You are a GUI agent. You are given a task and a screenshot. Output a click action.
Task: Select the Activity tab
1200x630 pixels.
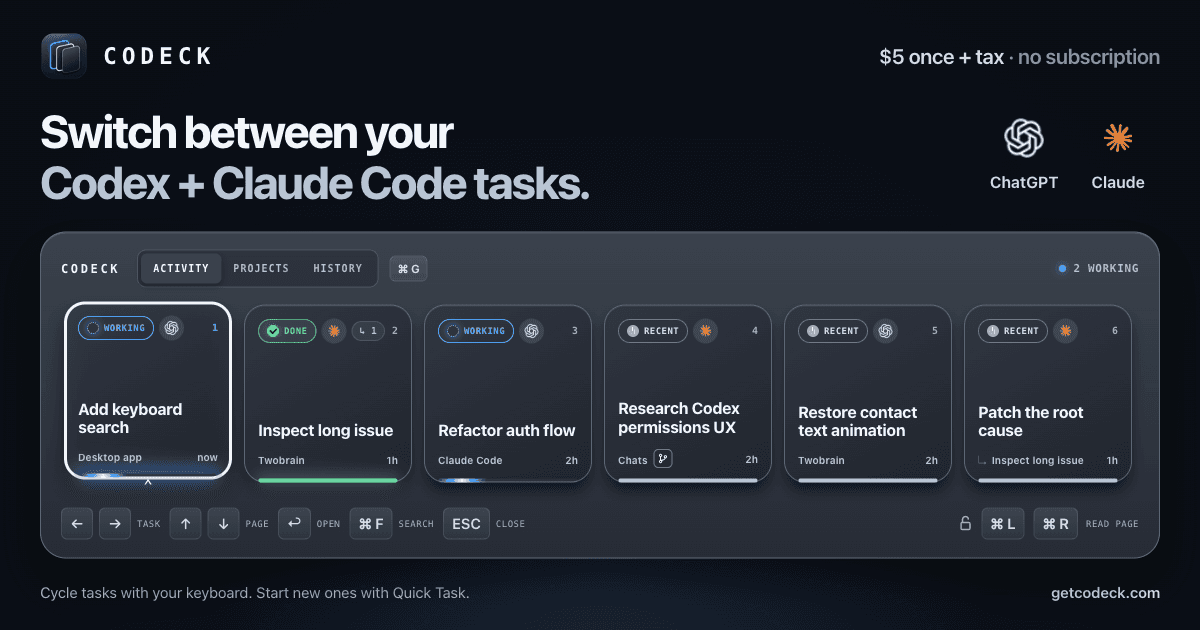point(181,268)
